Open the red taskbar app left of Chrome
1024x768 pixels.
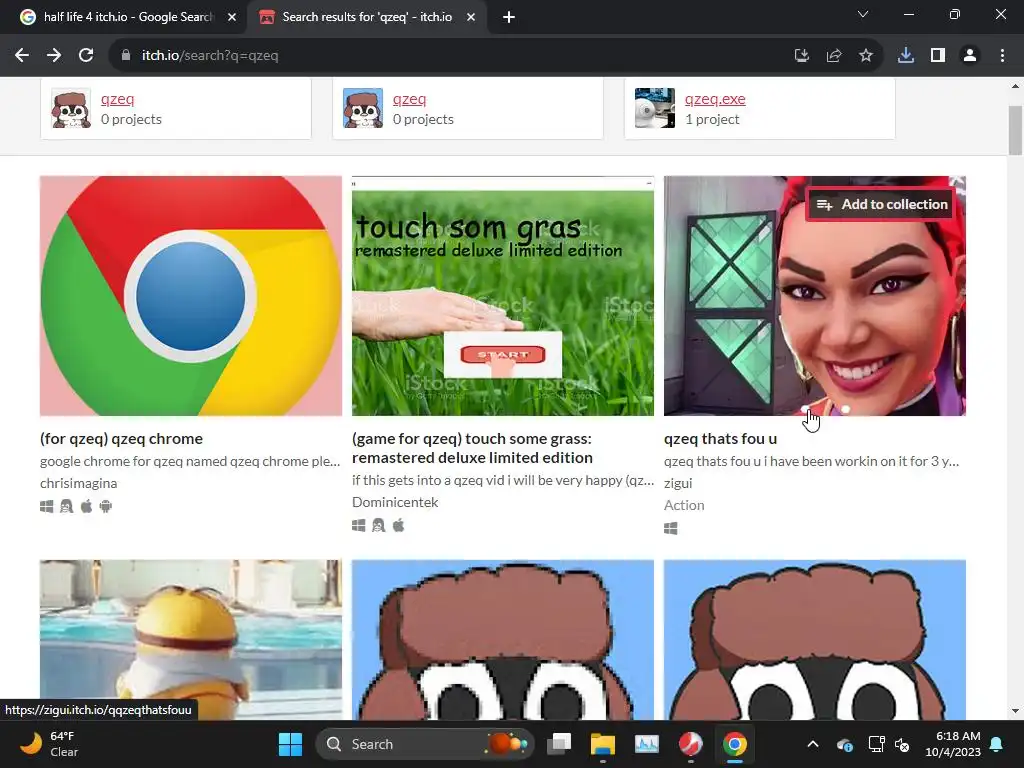tap(690, 744)
